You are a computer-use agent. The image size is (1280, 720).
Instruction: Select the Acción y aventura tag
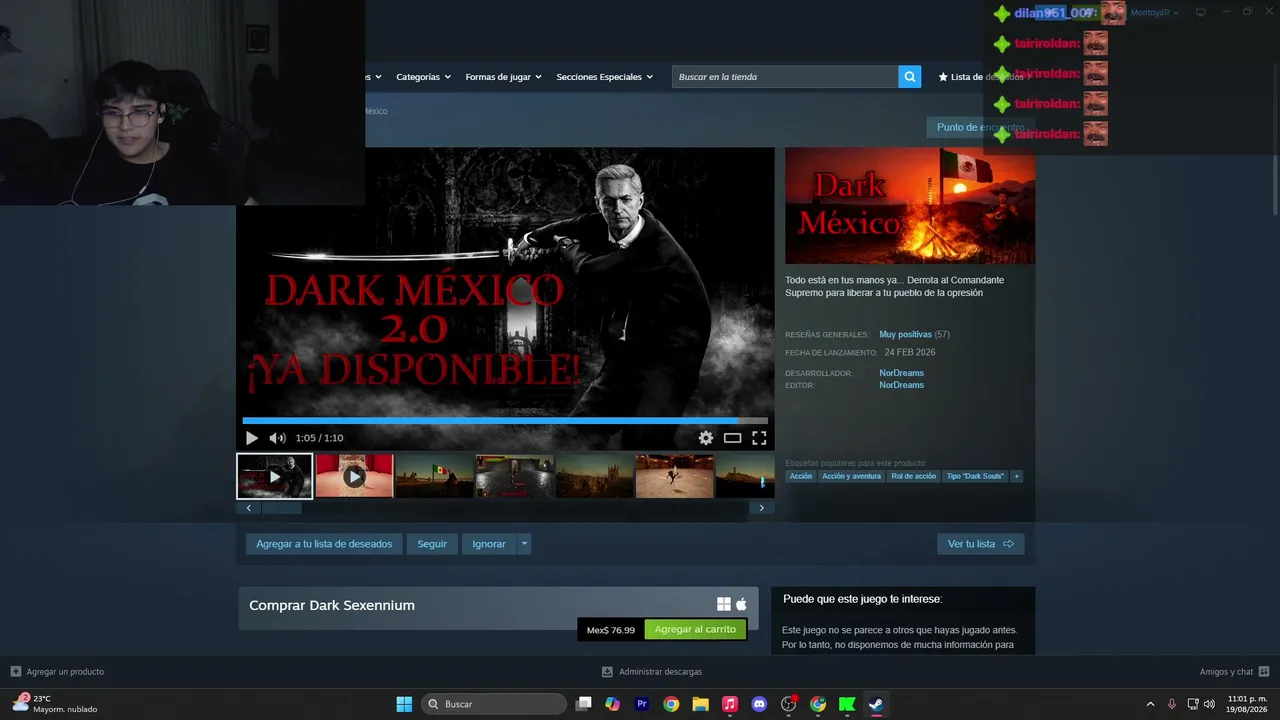pos(851,476)
